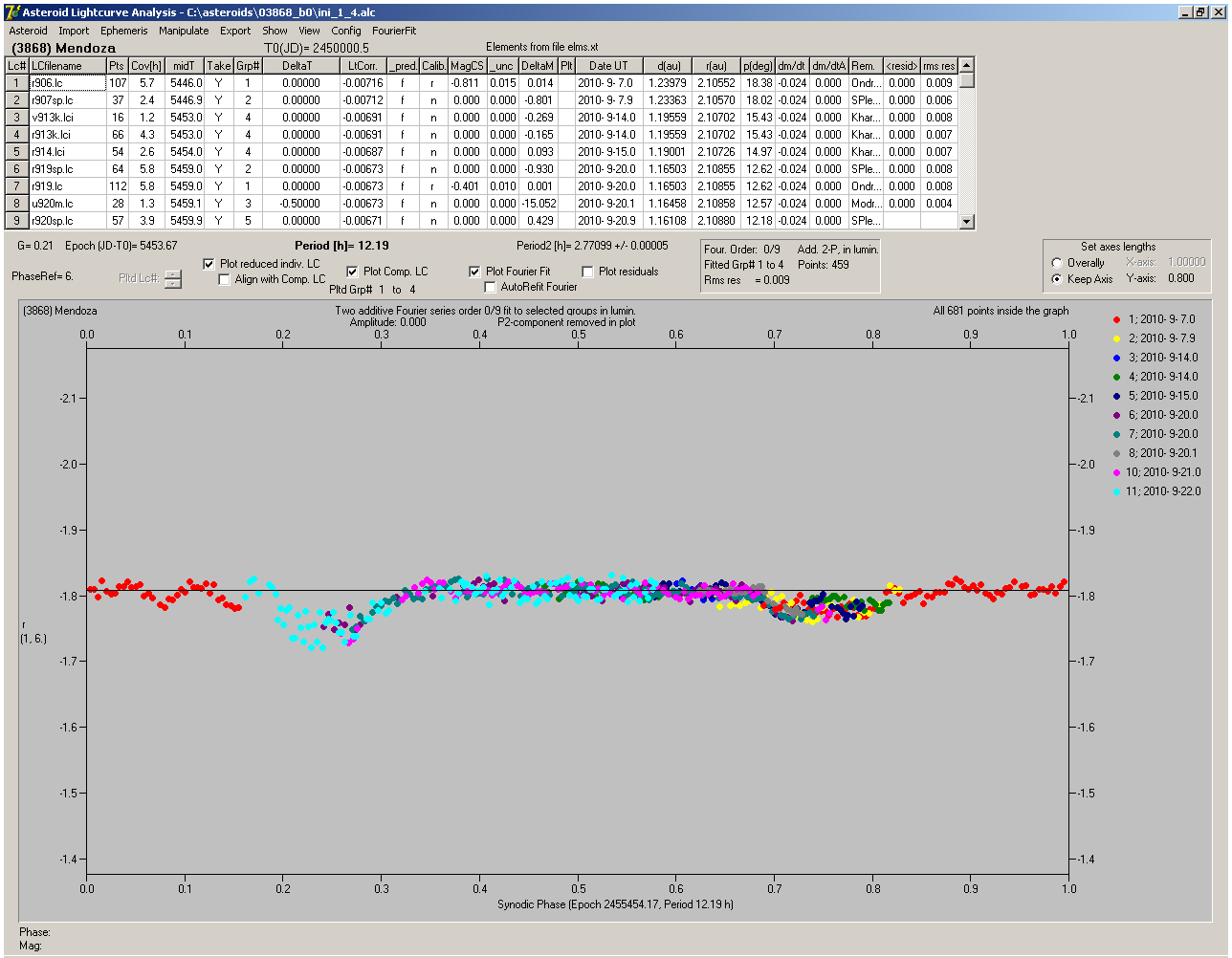Open the Export menu
Image resolution: width=1232 pixels, height=958 pixels.
(x=235, y=31)
